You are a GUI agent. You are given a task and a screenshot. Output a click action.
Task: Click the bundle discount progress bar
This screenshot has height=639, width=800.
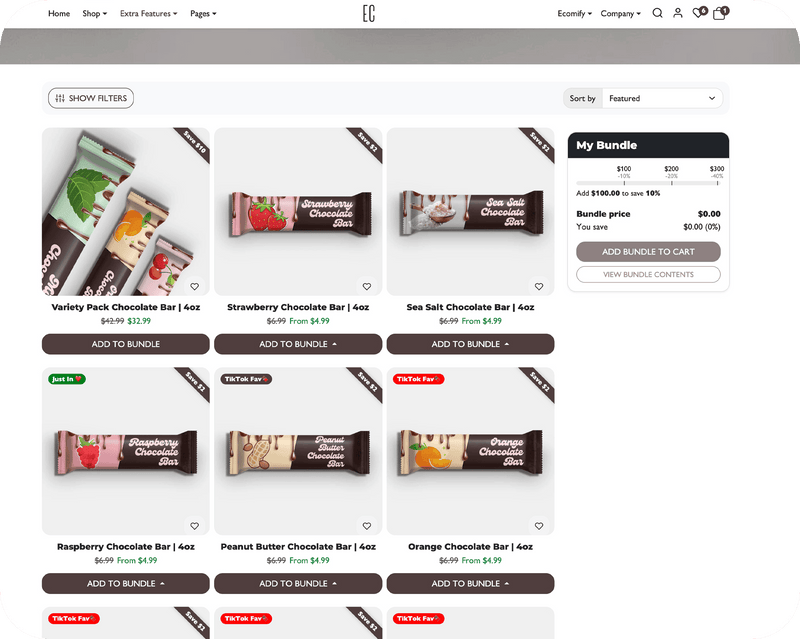(648, 183)
